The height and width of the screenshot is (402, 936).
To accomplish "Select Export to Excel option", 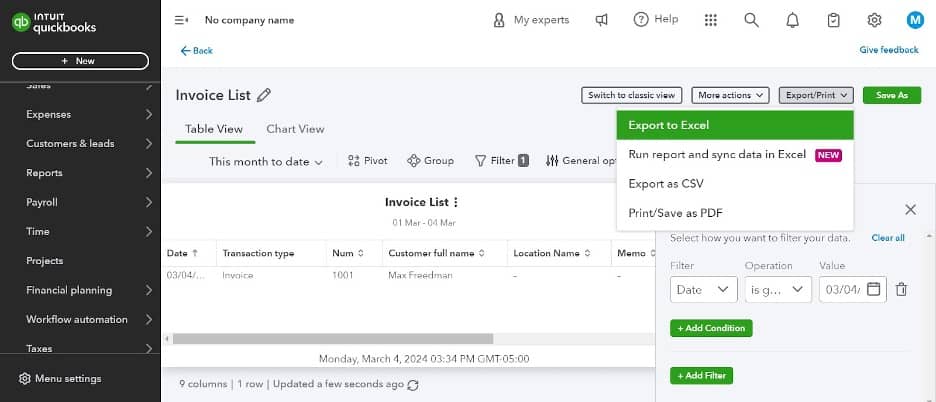I will [x=735, y=125].
